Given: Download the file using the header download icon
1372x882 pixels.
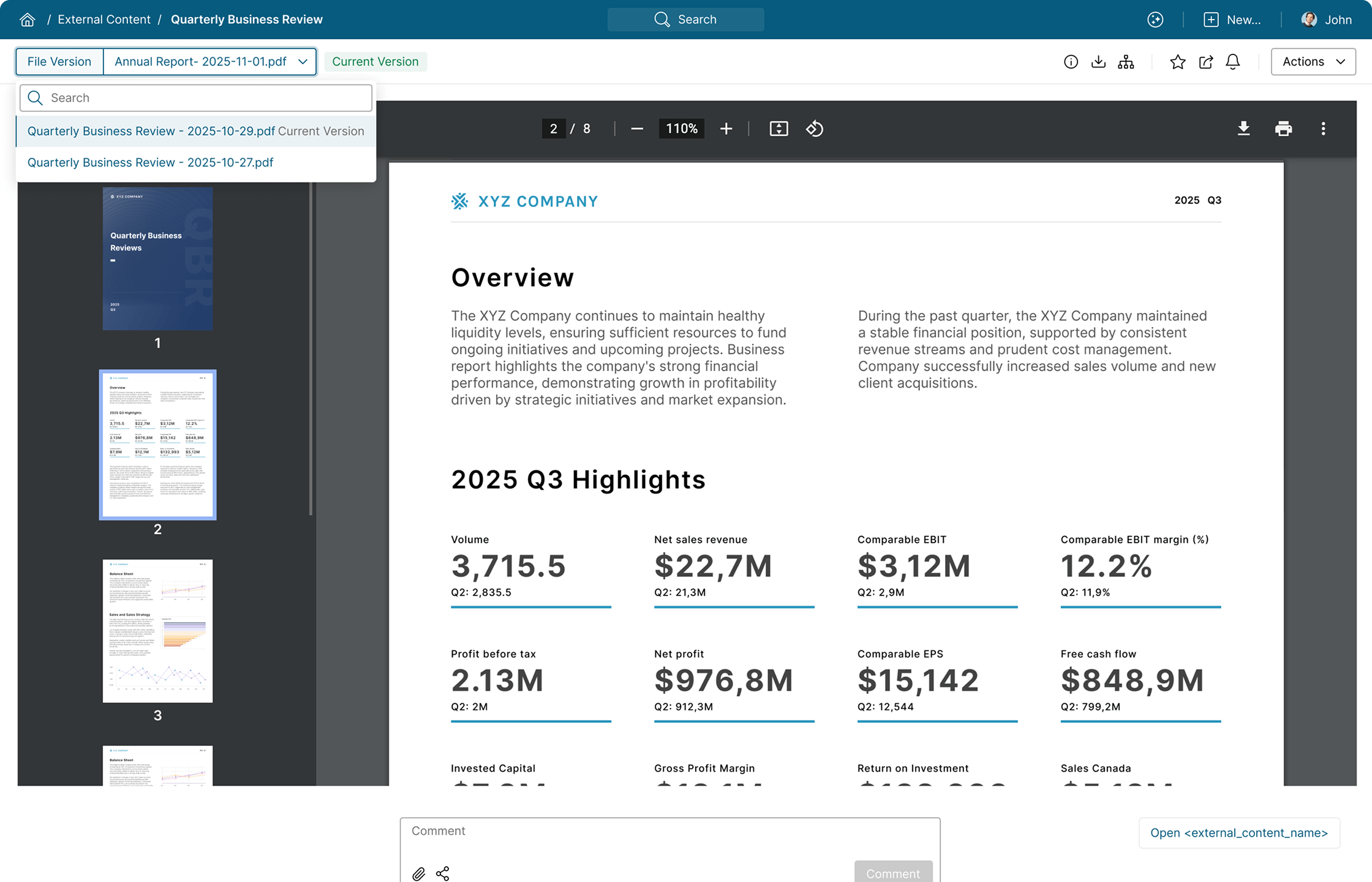Looking at the screenshot, I should 1098,61.
